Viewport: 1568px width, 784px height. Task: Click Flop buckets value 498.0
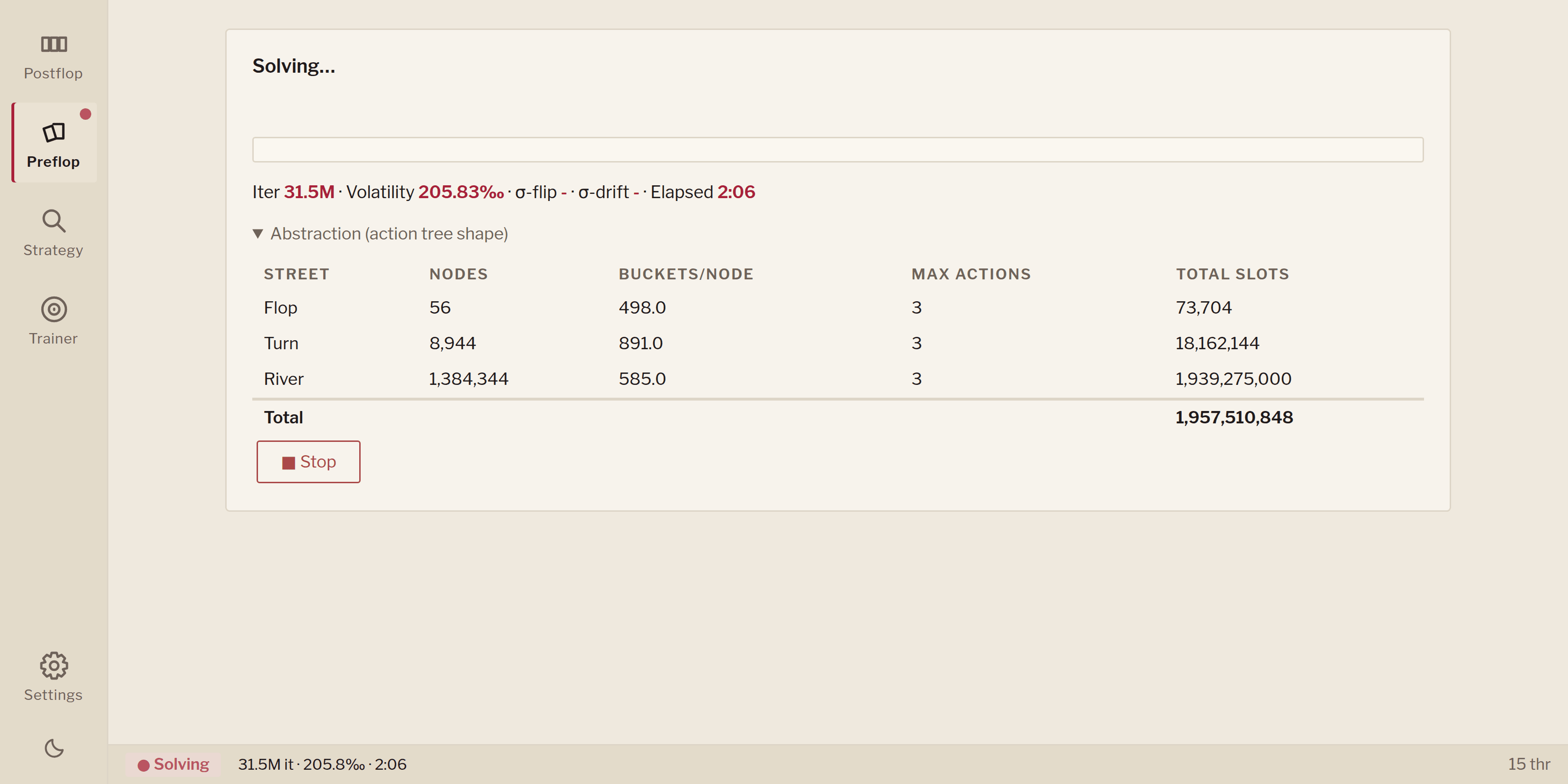(x=642, y=308)
